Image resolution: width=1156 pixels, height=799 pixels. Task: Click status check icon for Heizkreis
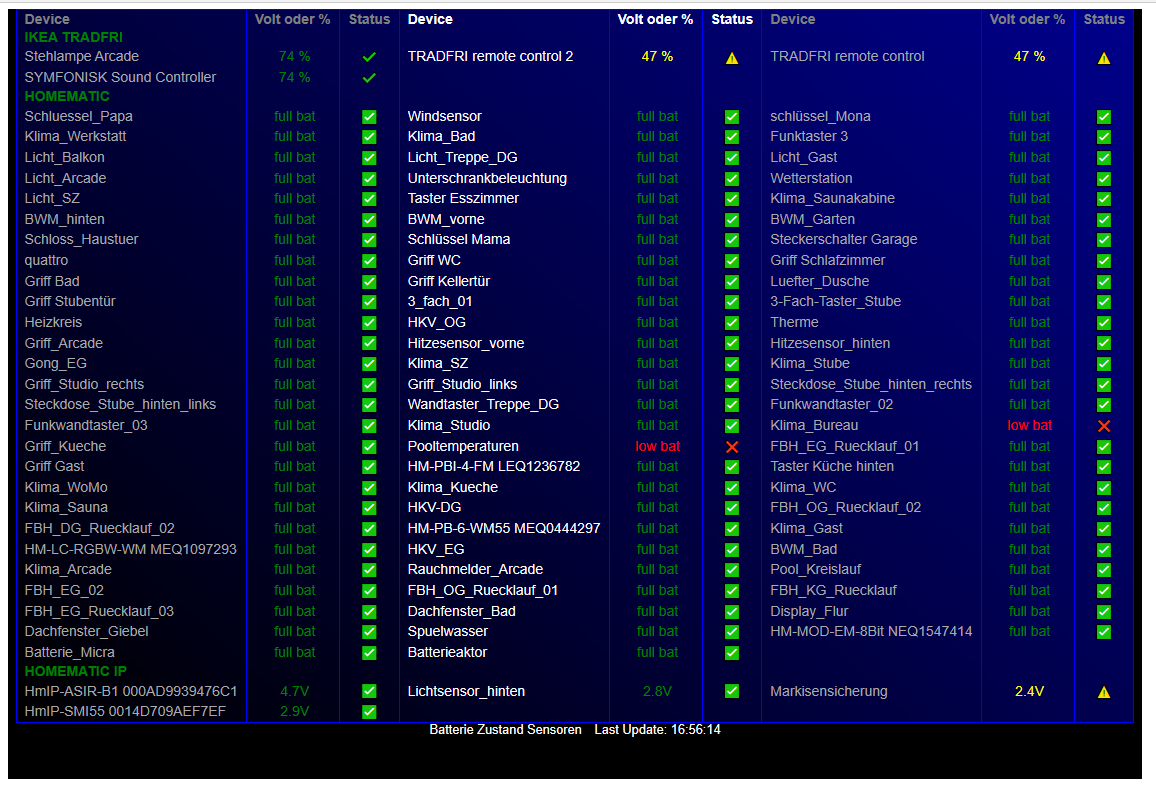[369, 323]
